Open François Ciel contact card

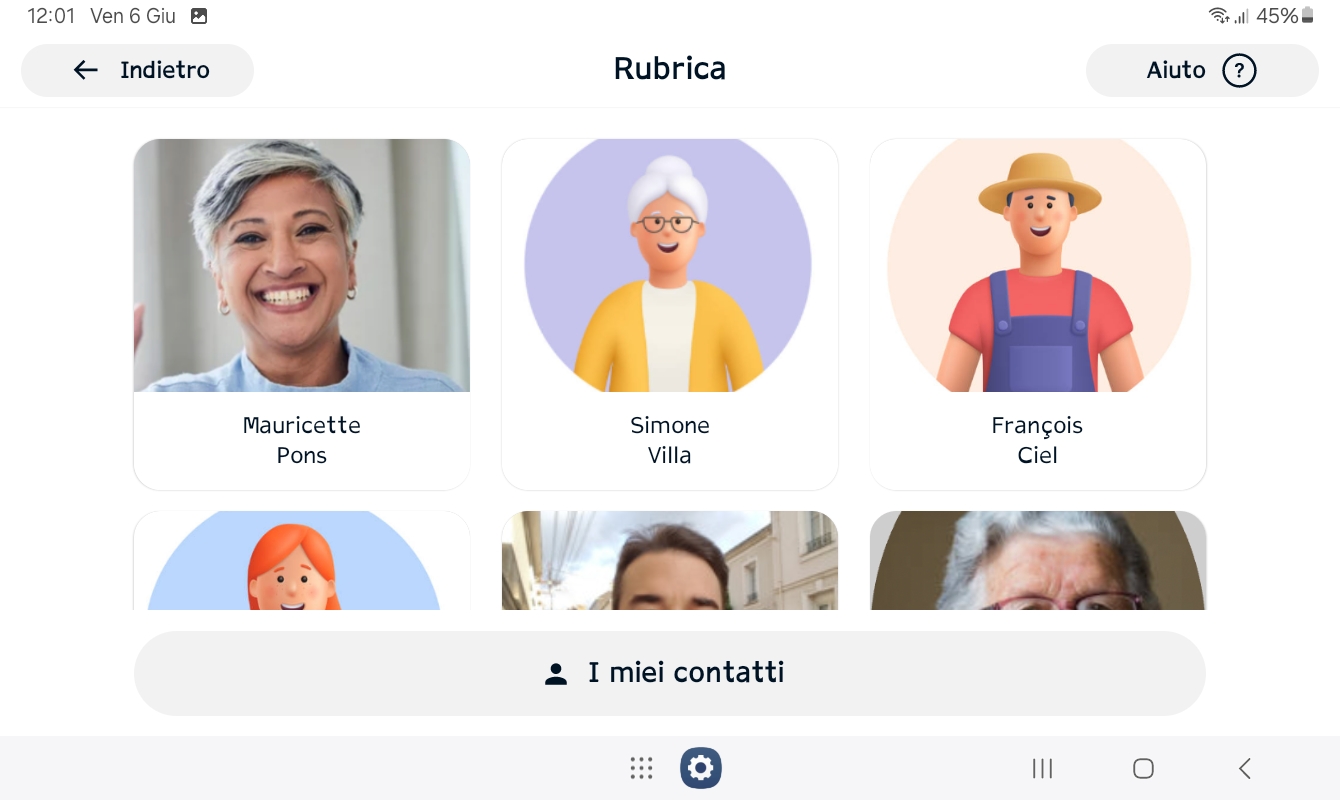click(x=1038, y=314)
